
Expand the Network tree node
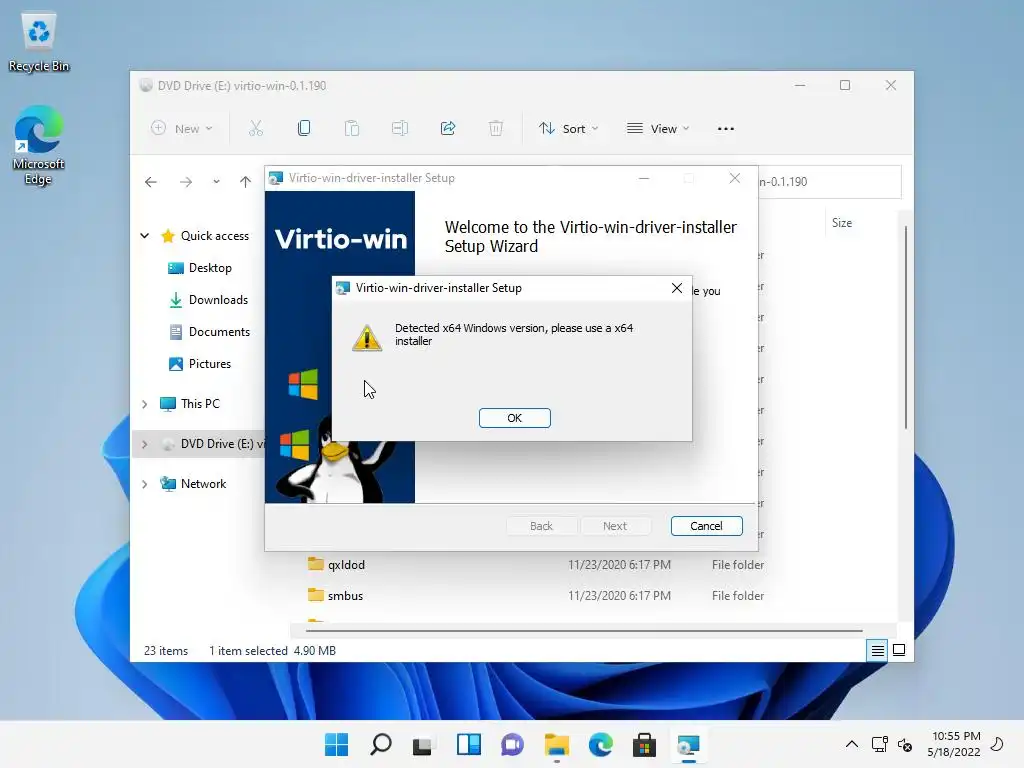pos(144,485)
